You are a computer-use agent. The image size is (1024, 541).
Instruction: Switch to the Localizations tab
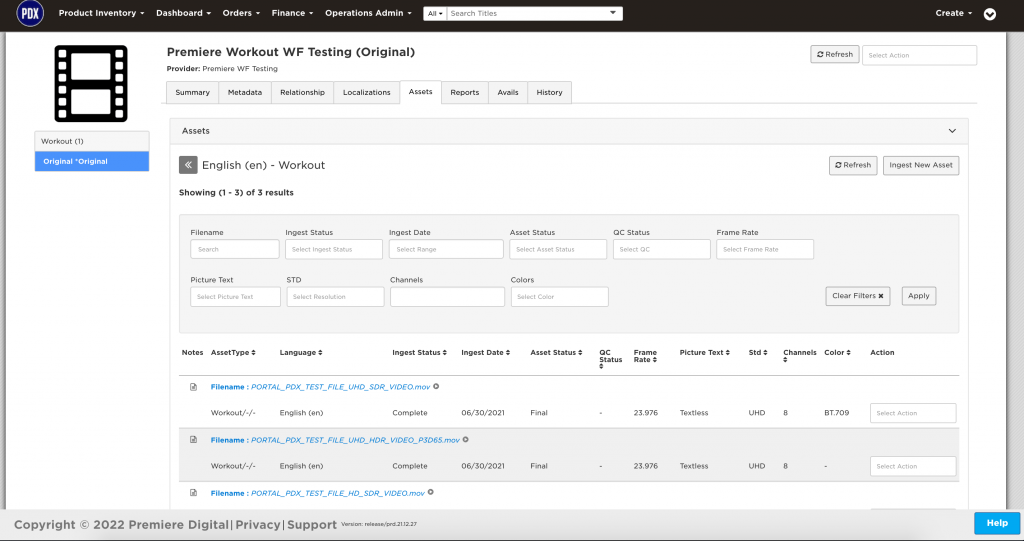pos(366,93)
